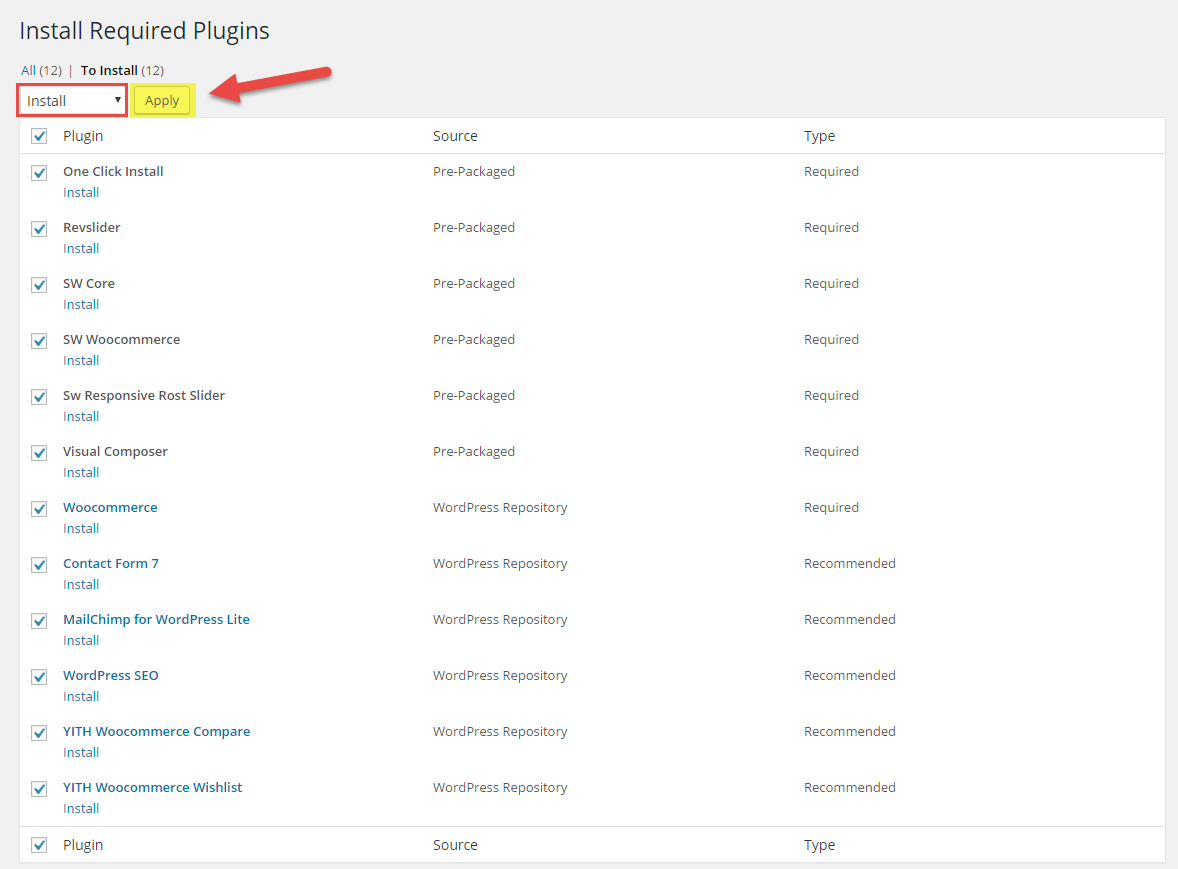Uncheck the Sw Responsive Rost Slider checkbox
Viewport: 1178px width, 869px height.
point(39,397)
